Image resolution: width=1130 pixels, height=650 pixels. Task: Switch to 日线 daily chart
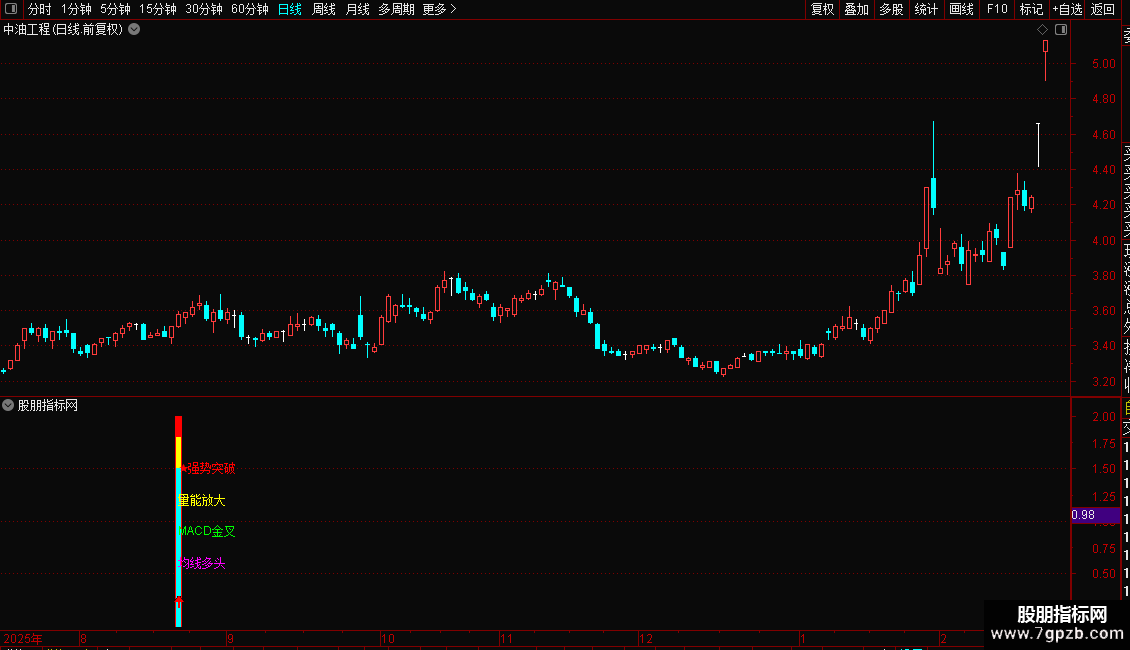(x=290, y=9)
